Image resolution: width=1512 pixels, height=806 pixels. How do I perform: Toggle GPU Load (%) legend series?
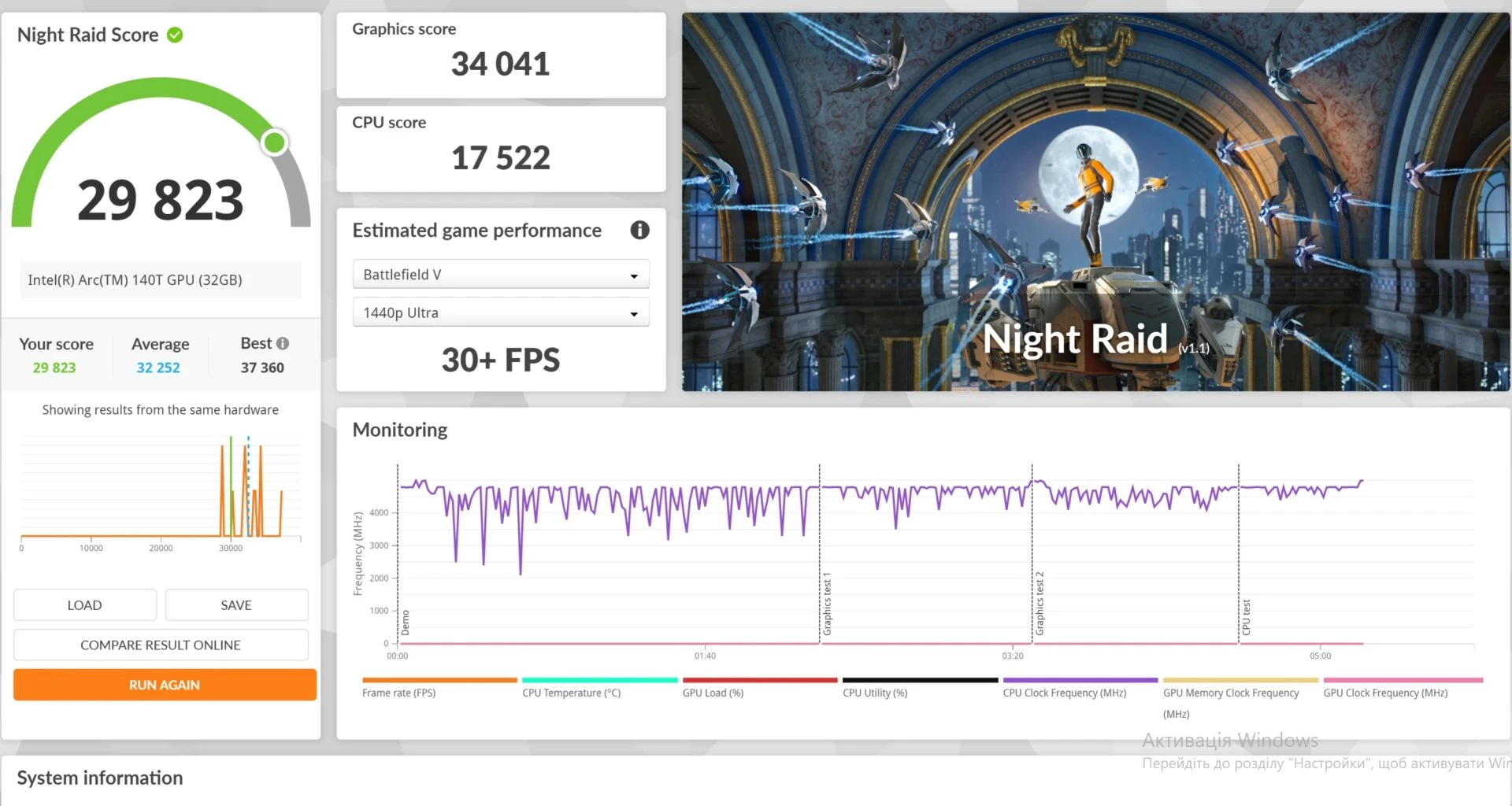[x=713, y=693]
